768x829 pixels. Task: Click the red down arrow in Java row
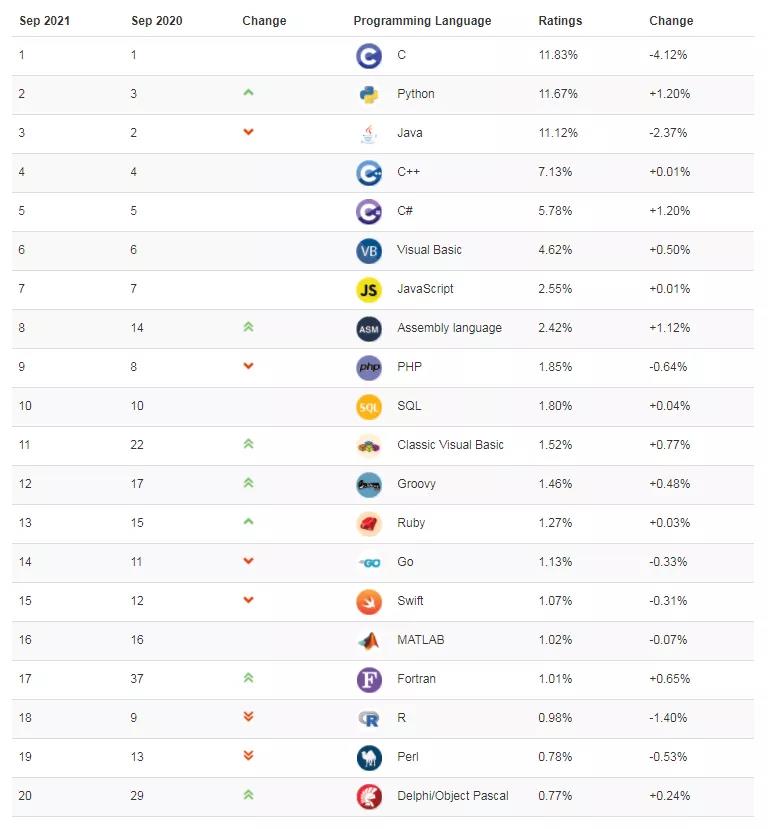tap(248, 132)
